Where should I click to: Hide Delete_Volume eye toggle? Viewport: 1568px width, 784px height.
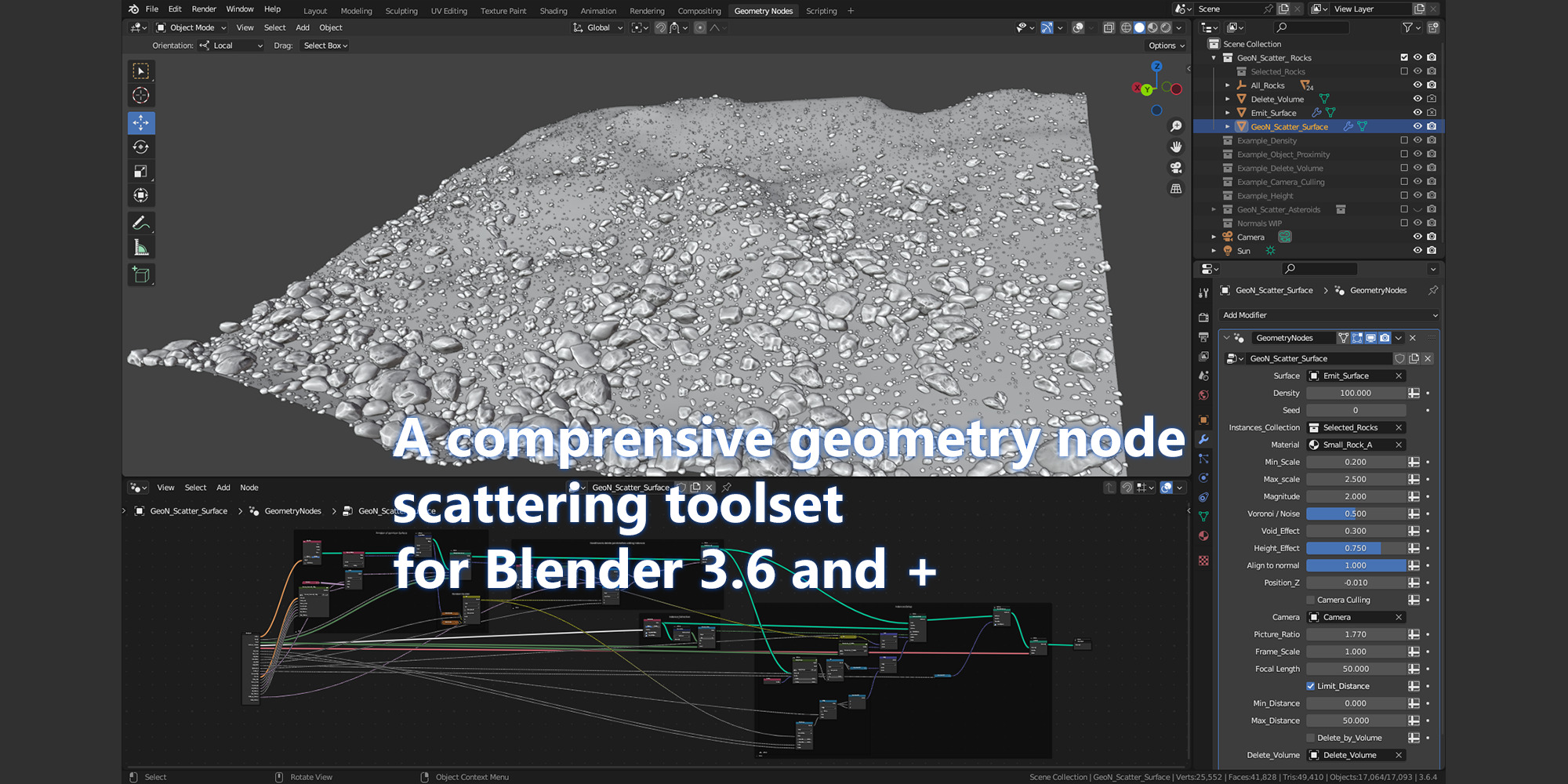click(1417, 99)
